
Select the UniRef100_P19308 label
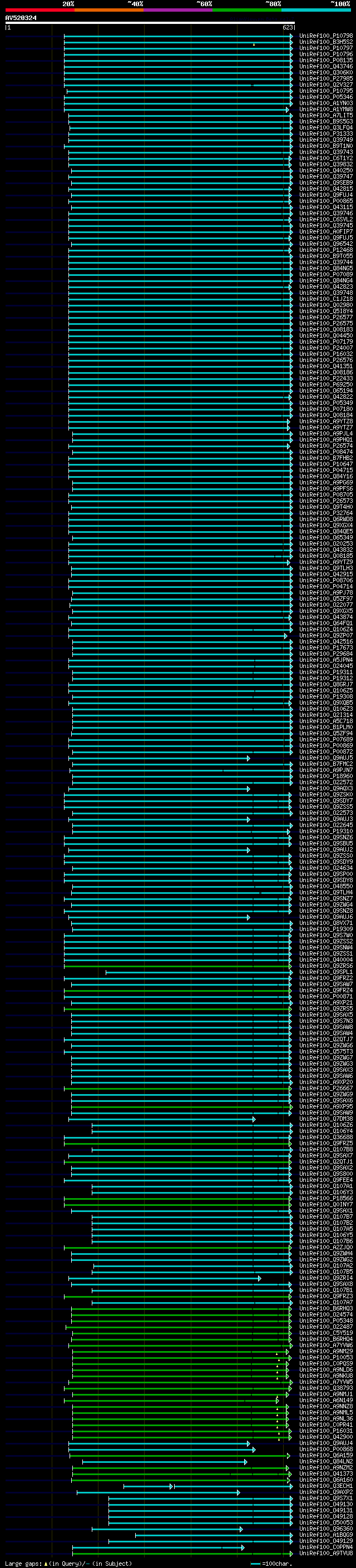[x=326, y=696]
